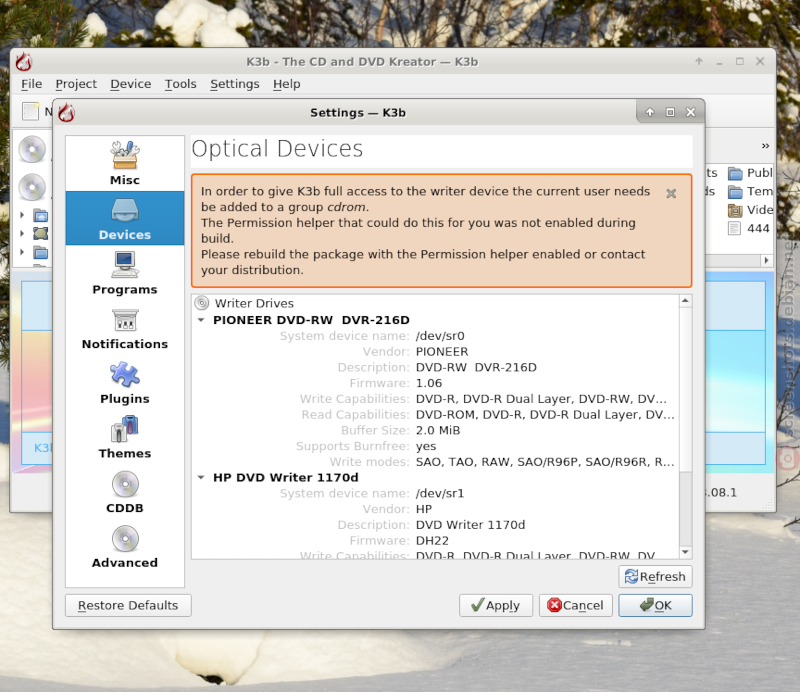Image resolution: width=800 pixels, height=692 pixels.
Task: Click the device list scrollbar down arrow
Action: (x=685, y=552)
